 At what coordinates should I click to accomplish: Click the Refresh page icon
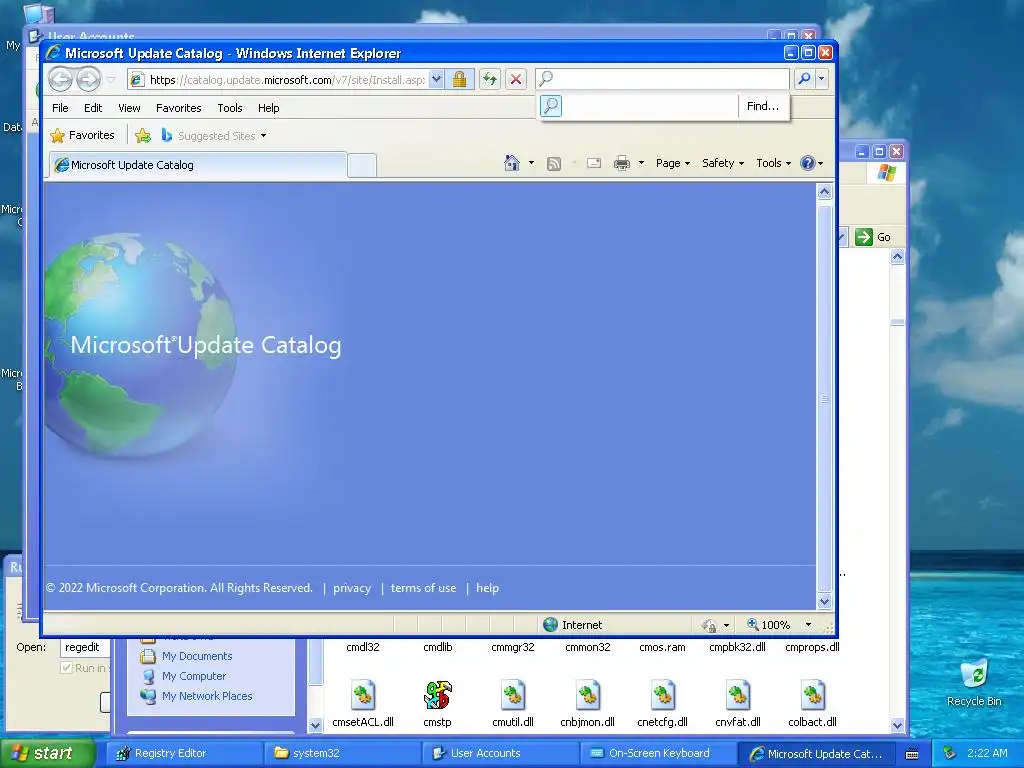(x=490, y=80)
